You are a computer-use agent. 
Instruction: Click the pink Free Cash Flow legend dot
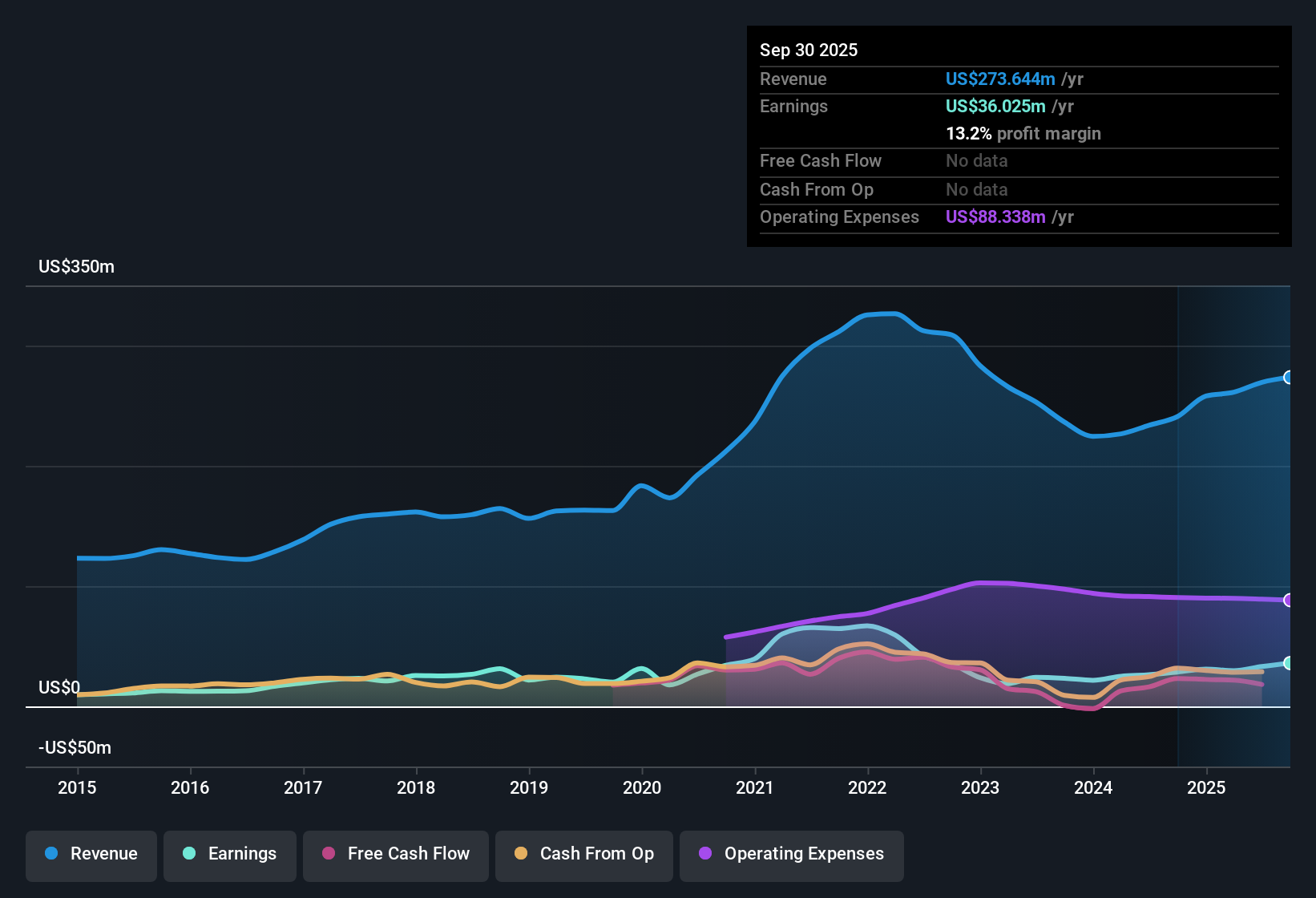coord(328,855)
